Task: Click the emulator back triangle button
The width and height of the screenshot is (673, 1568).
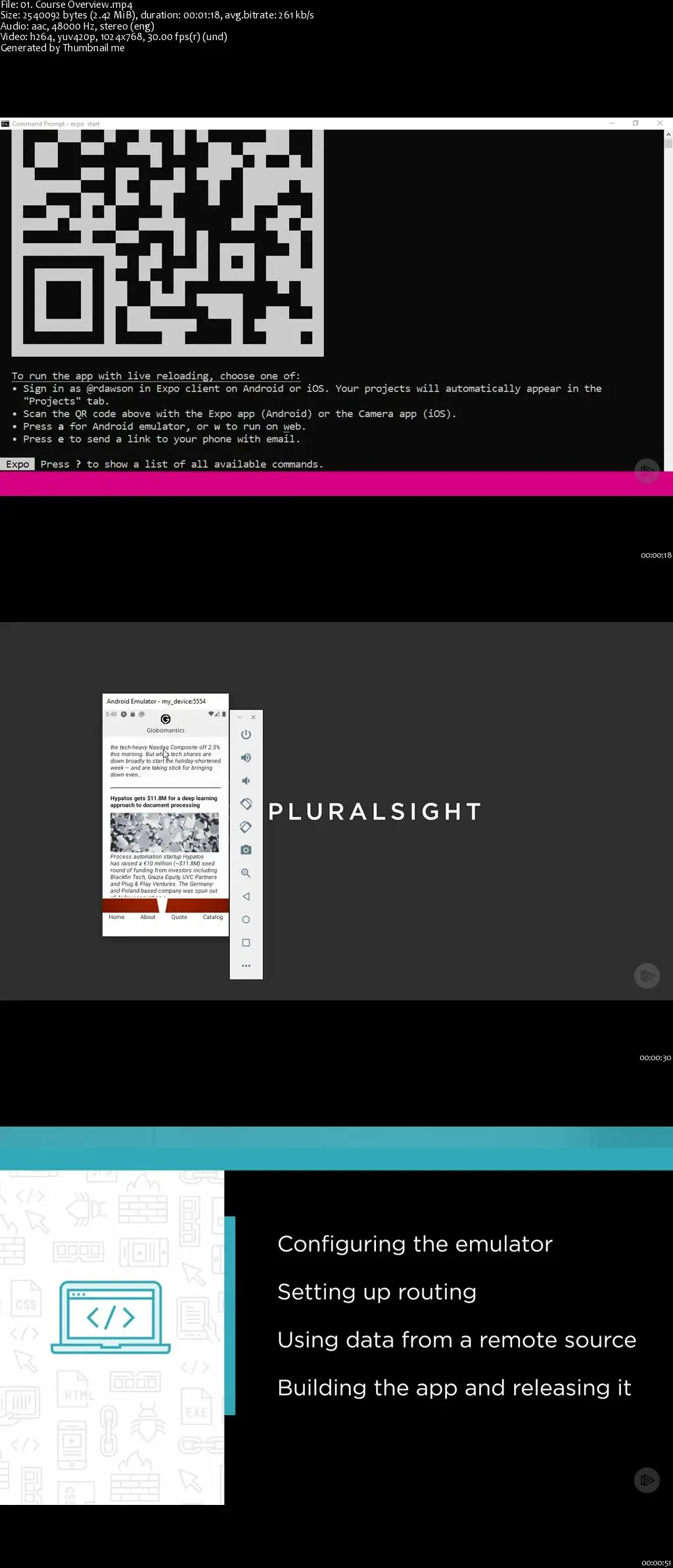Action: 246,896
